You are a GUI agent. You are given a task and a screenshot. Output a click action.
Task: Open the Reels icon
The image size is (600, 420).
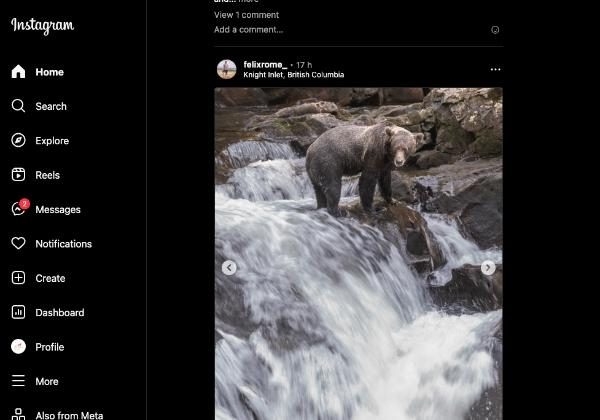[x=18, y=175]
